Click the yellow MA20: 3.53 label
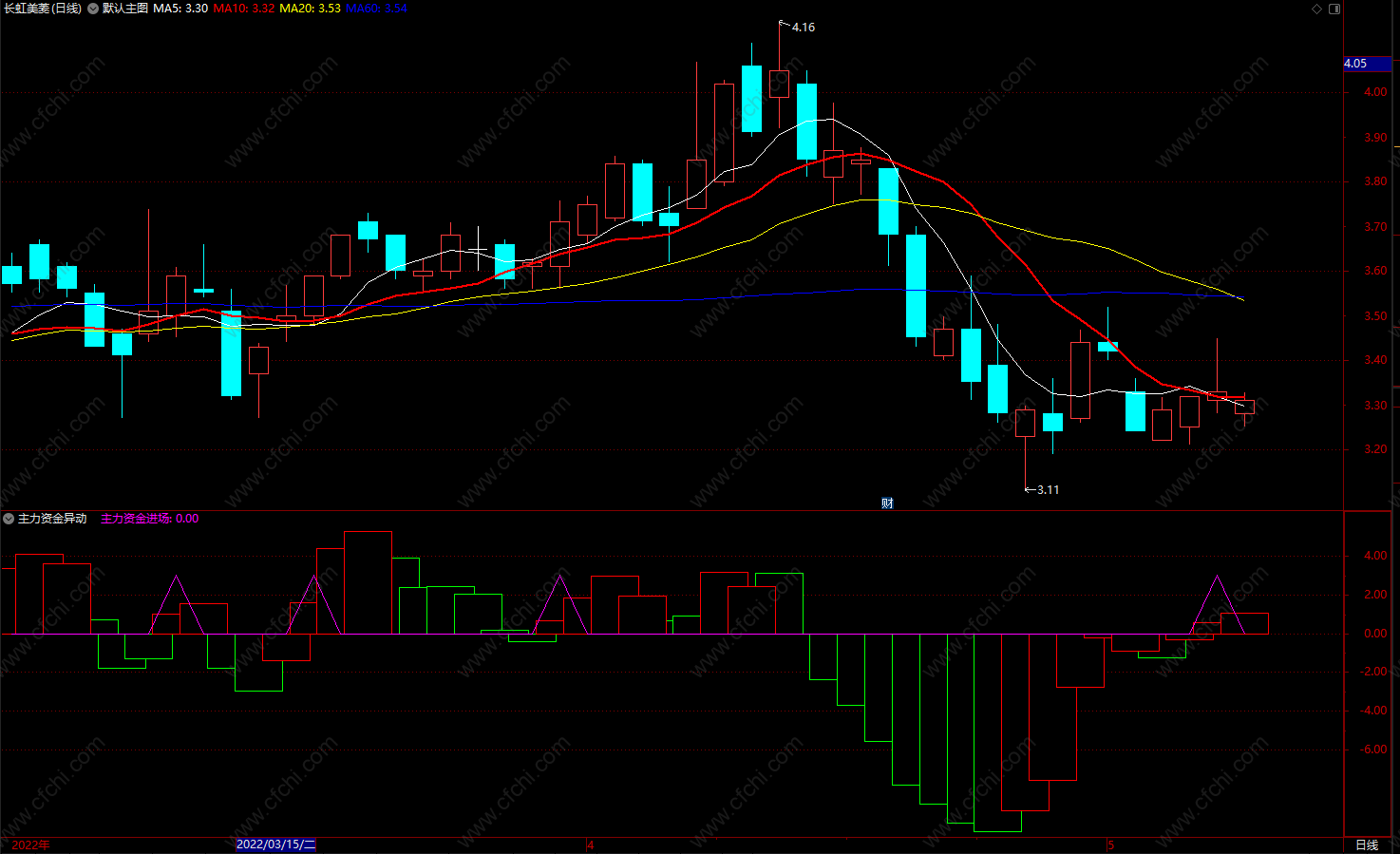 (311, 9)
